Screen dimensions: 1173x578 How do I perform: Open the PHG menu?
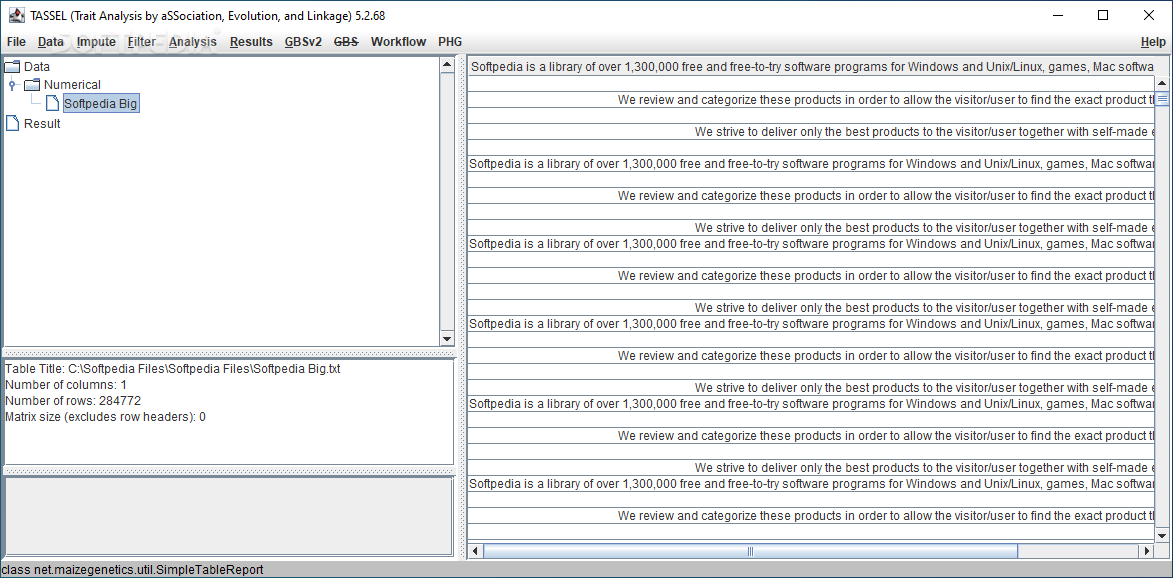tap(450, 42)
